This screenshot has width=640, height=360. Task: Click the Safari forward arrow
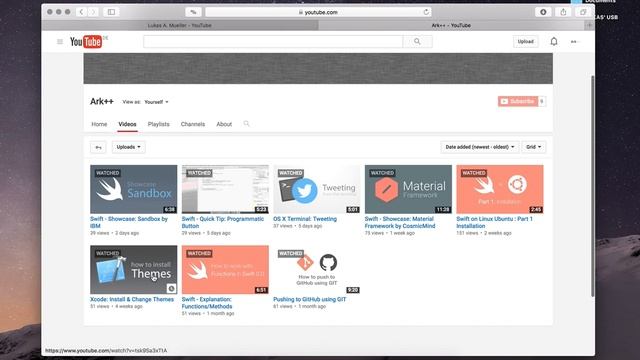tap(93, 12)
